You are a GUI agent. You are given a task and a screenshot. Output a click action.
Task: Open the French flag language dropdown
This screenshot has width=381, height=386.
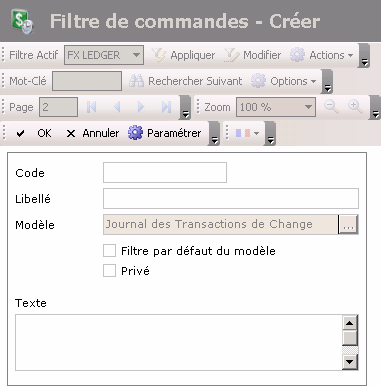[x=247, y=133]
